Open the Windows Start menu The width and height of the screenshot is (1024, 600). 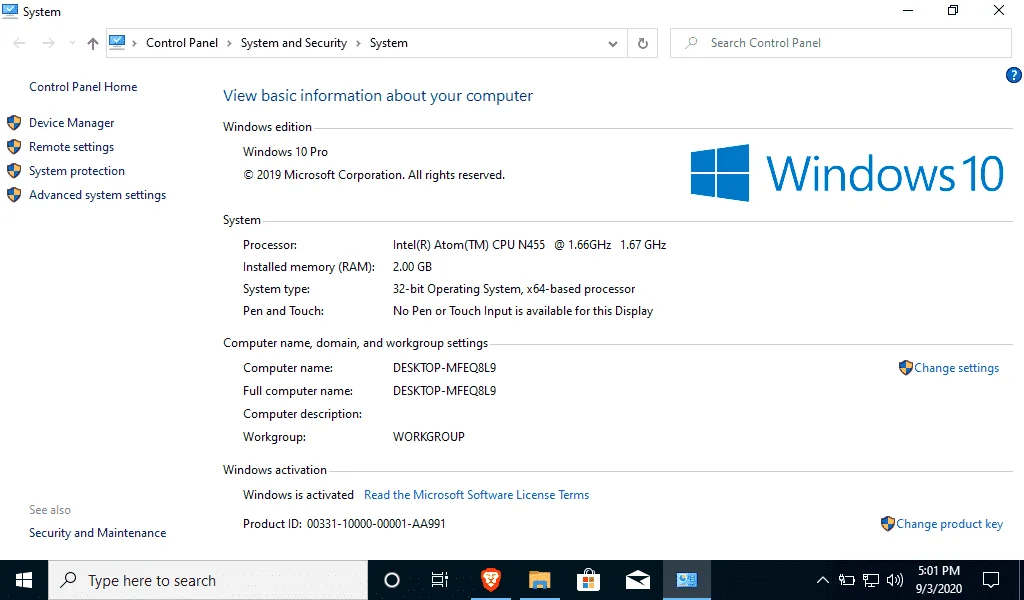[x=24, y=580]
